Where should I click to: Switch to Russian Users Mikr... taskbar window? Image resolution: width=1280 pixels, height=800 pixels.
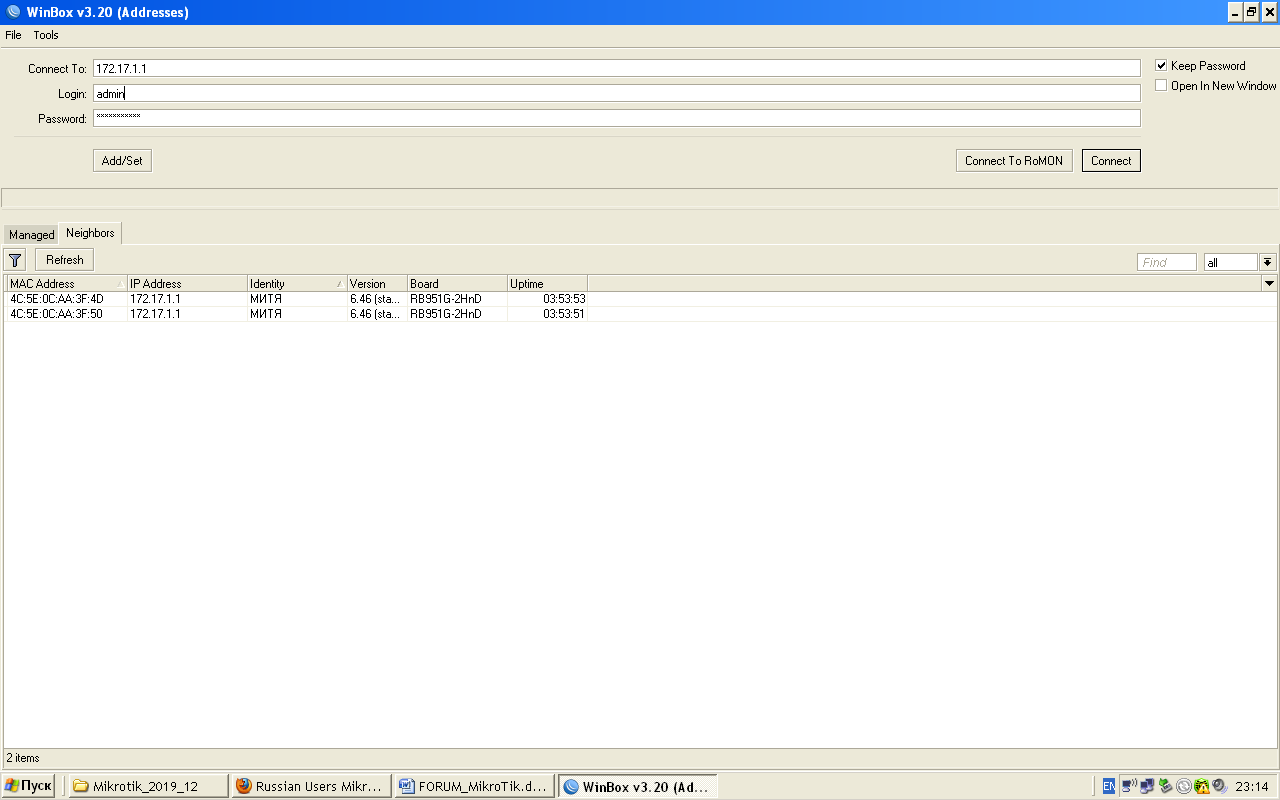tap(311, 786)
